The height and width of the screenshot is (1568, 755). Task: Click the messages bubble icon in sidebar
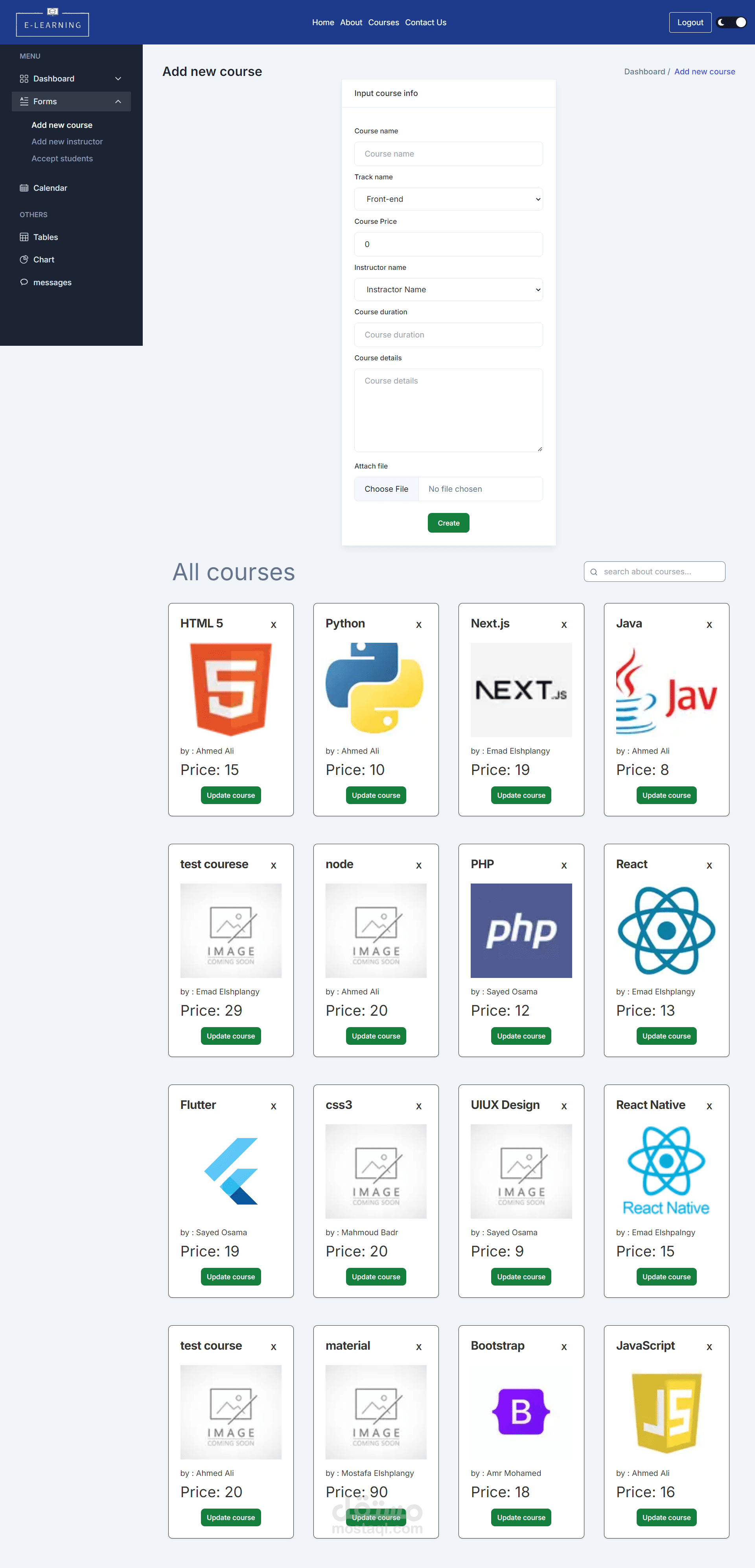(x=24, y=282)
